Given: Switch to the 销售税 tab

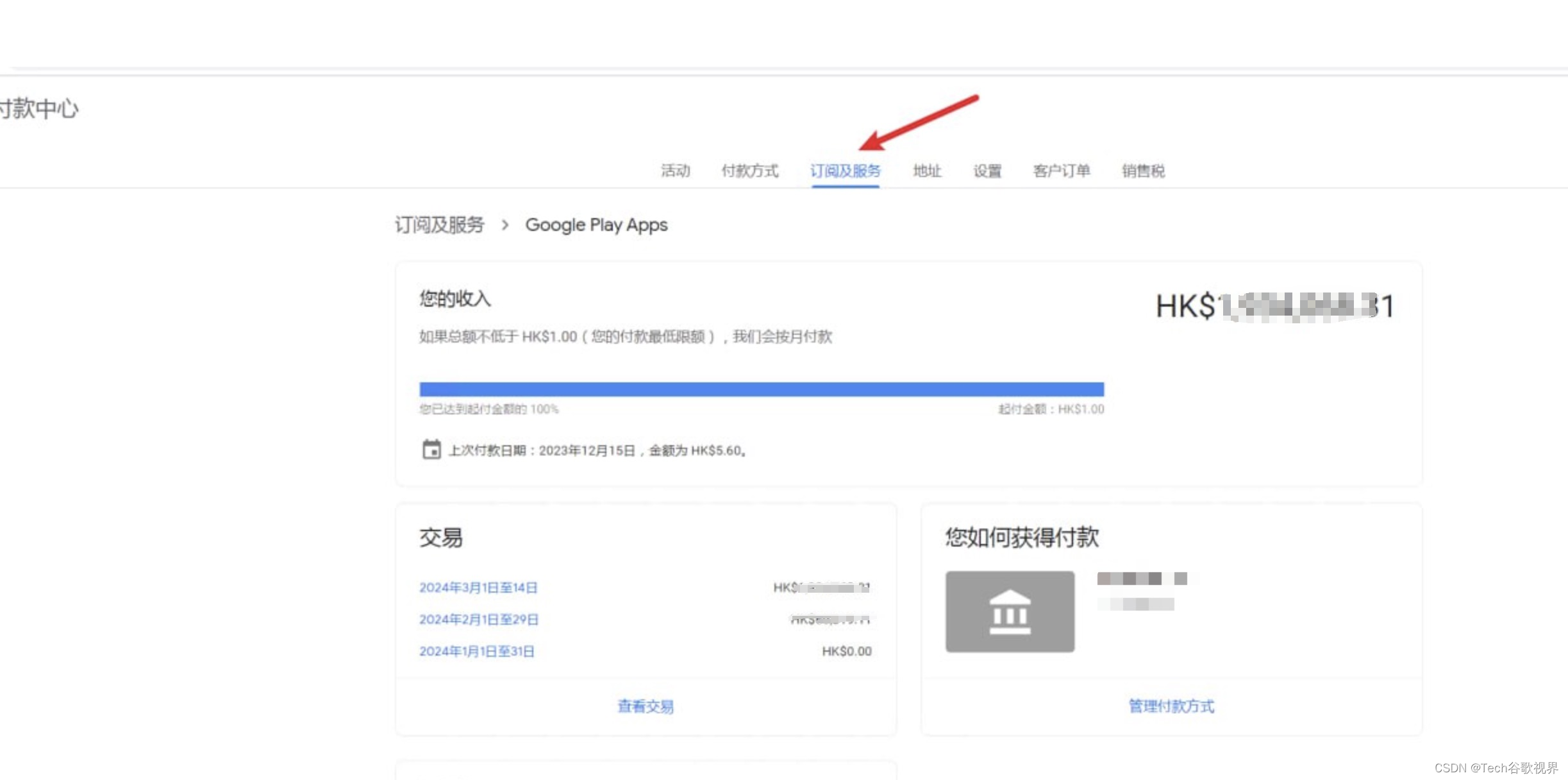Looking at the screenshot, I should (x=1143, y=171).
